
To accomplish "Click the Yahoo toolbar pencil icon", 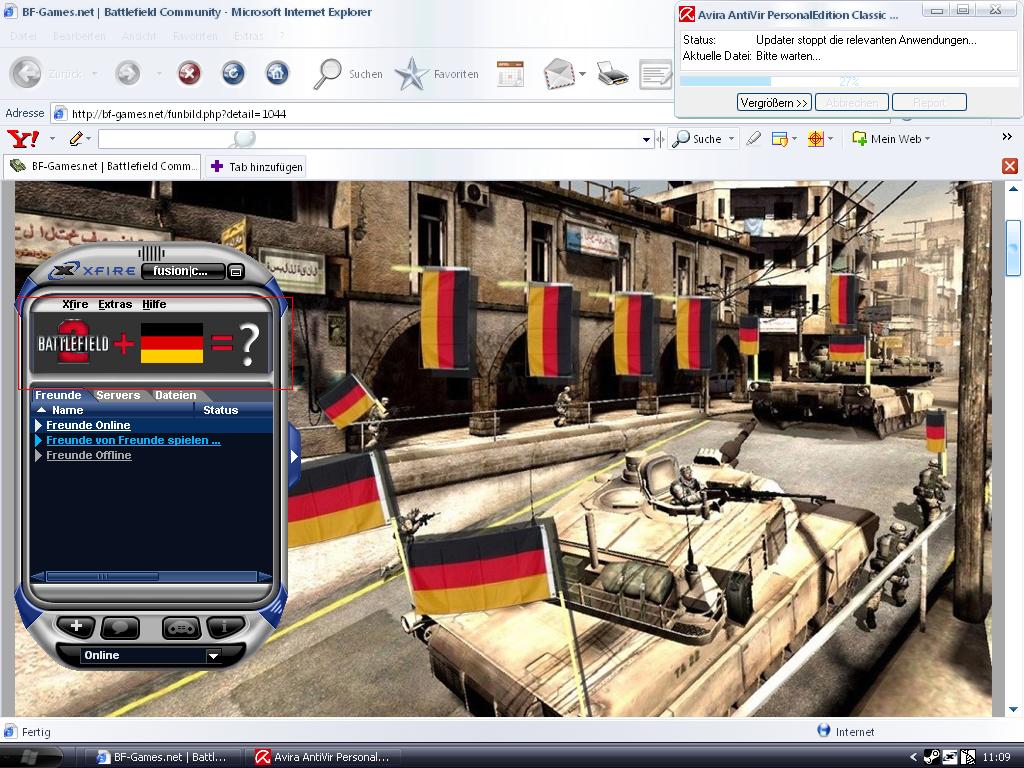I will click(76, 138).
